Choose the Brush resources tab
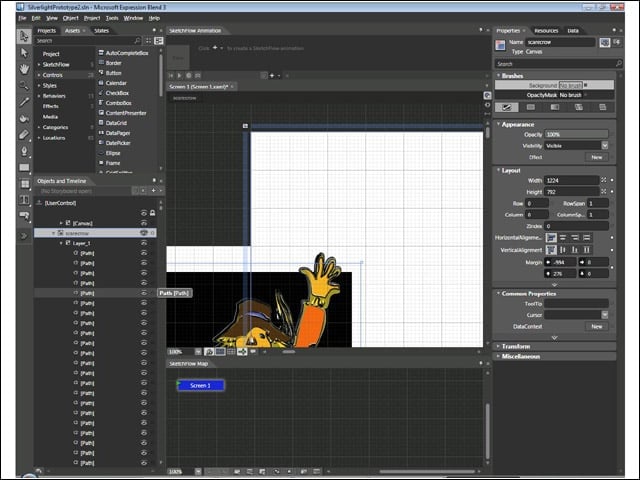The height and width of the screenshot is (480, 640). pos(602,107)
